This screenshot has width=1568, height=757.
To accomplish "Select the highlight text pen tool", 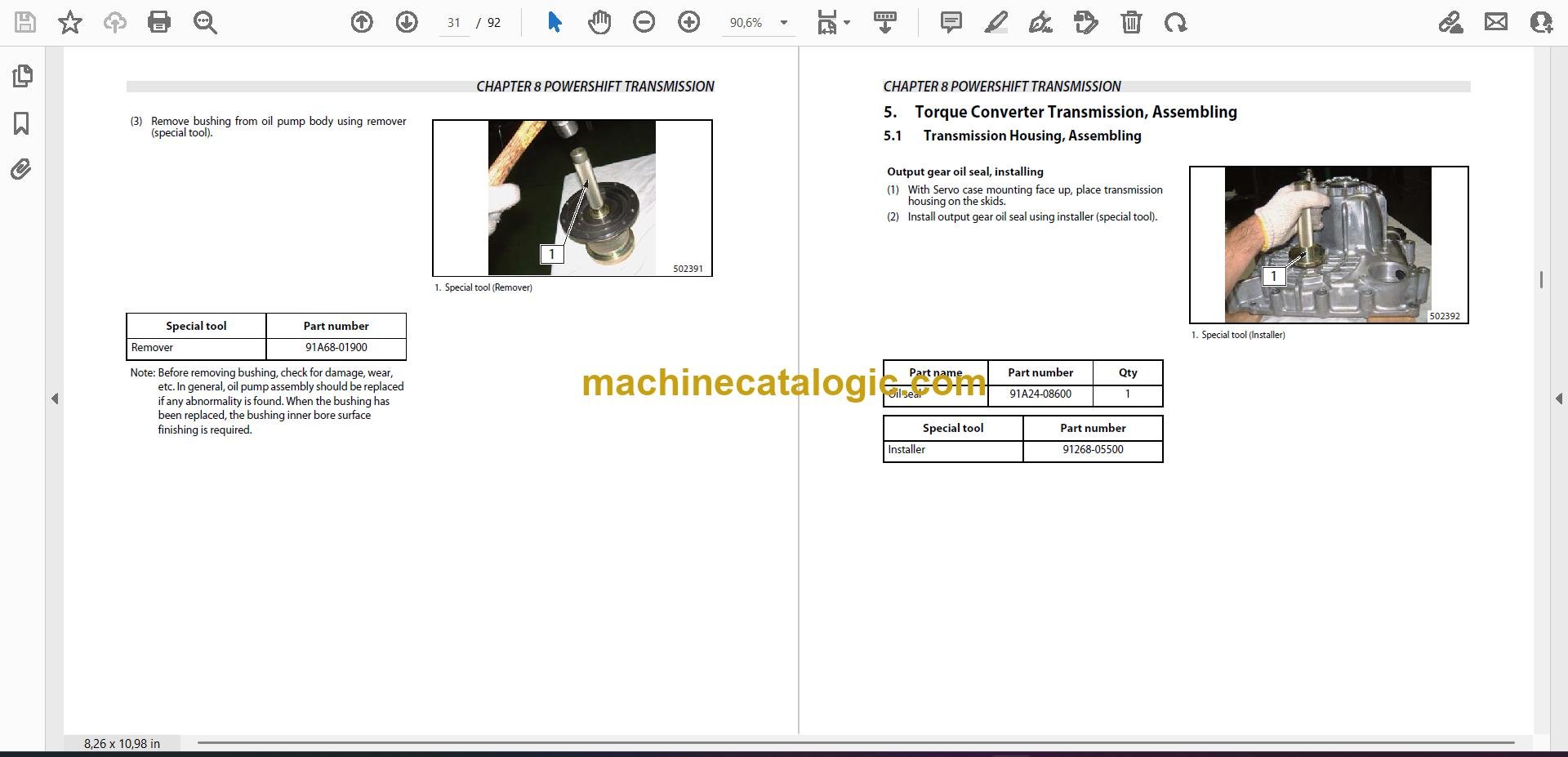I will pyautogui.click(x=996, y=22).
